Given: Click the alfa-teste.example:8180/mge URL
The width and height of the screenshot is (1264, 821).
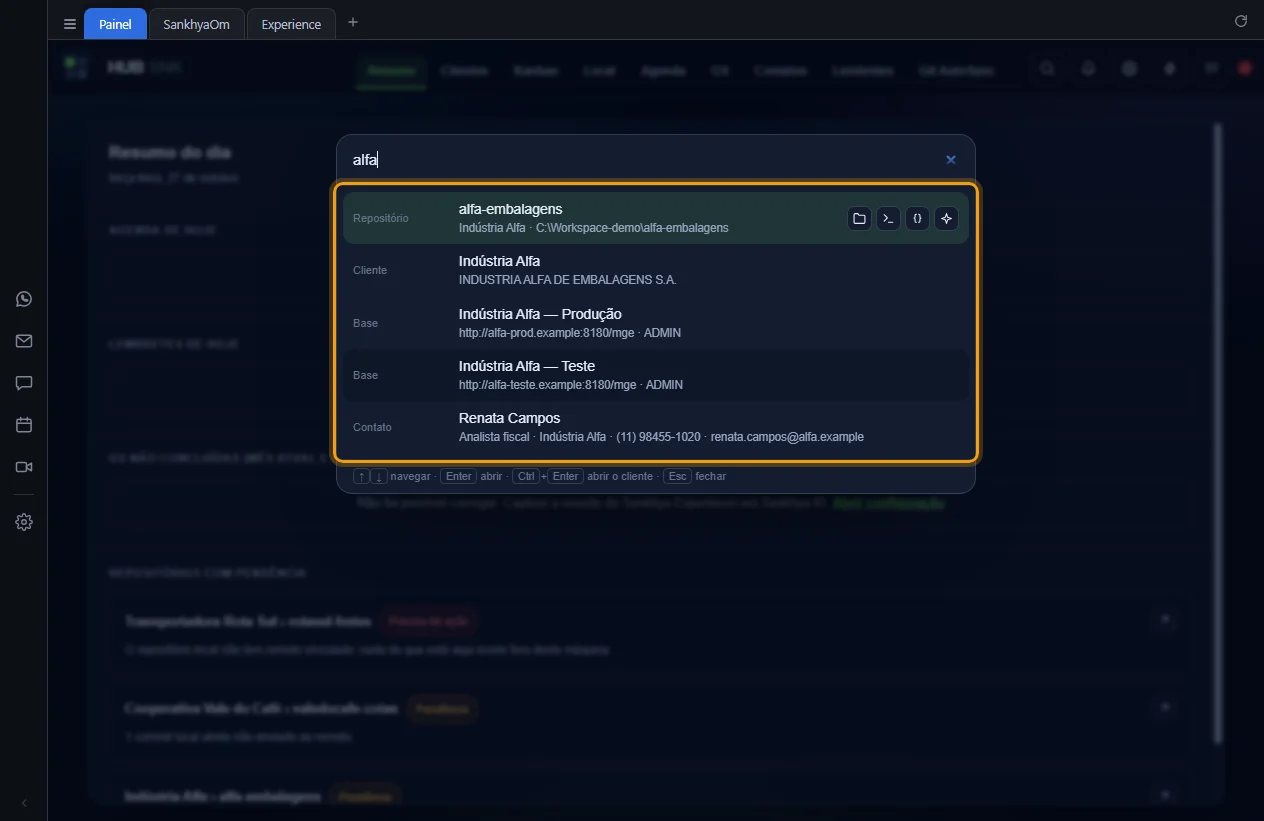Looking at the screenshot, I should pyautogui.click(x=548, y=384).
